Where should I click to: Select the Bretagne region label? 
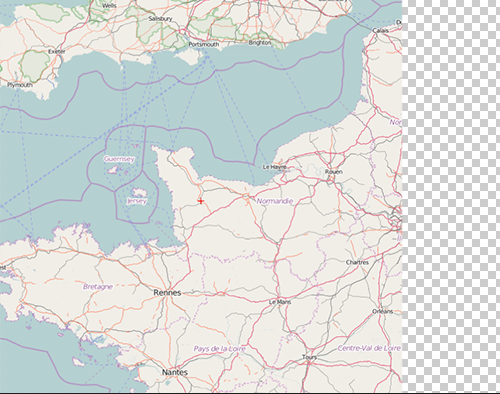98,287
